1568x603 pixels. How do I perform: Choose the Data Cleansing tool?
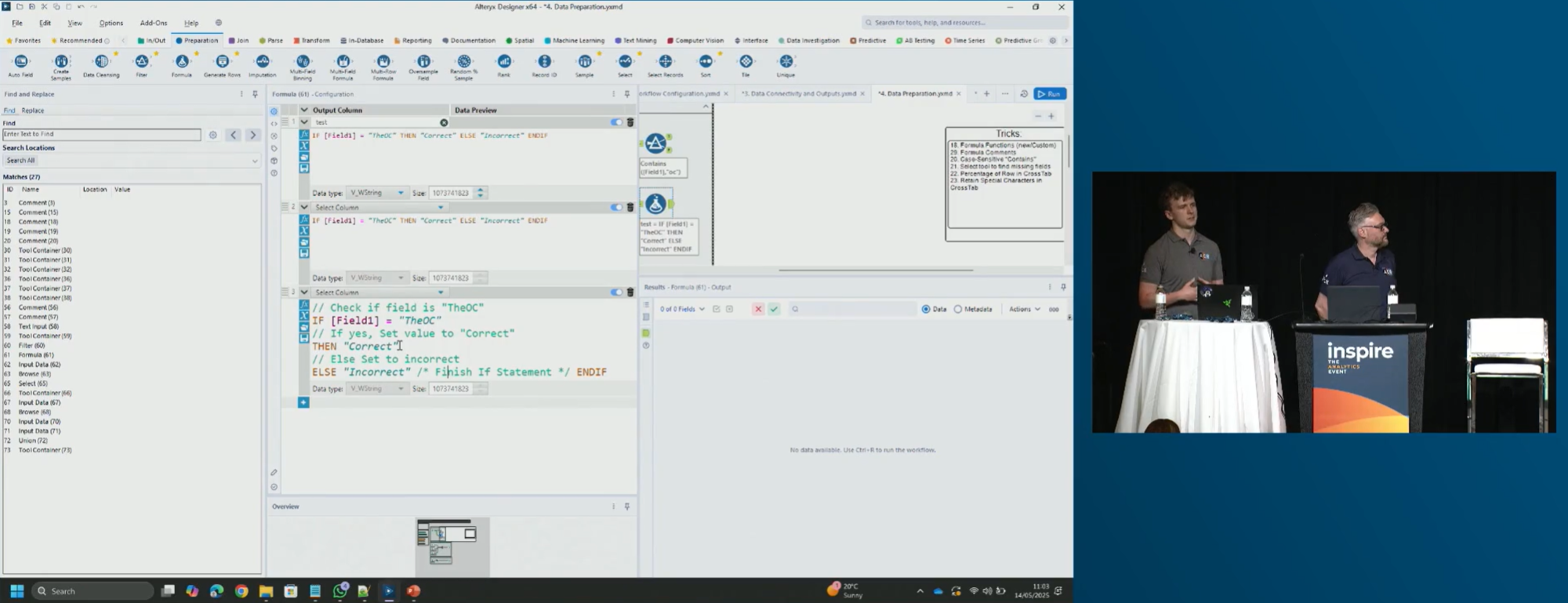pos(101,66)
